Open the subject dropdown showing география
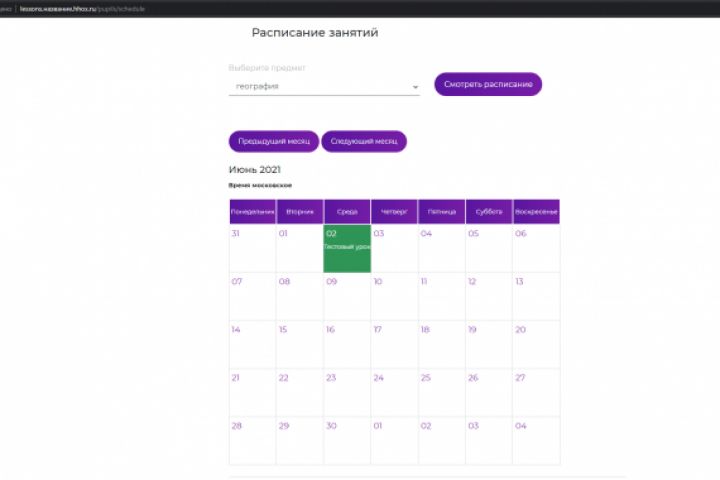The width and height of the screenshot is (720, 480). pyautogui.click(x=323, y=87)
